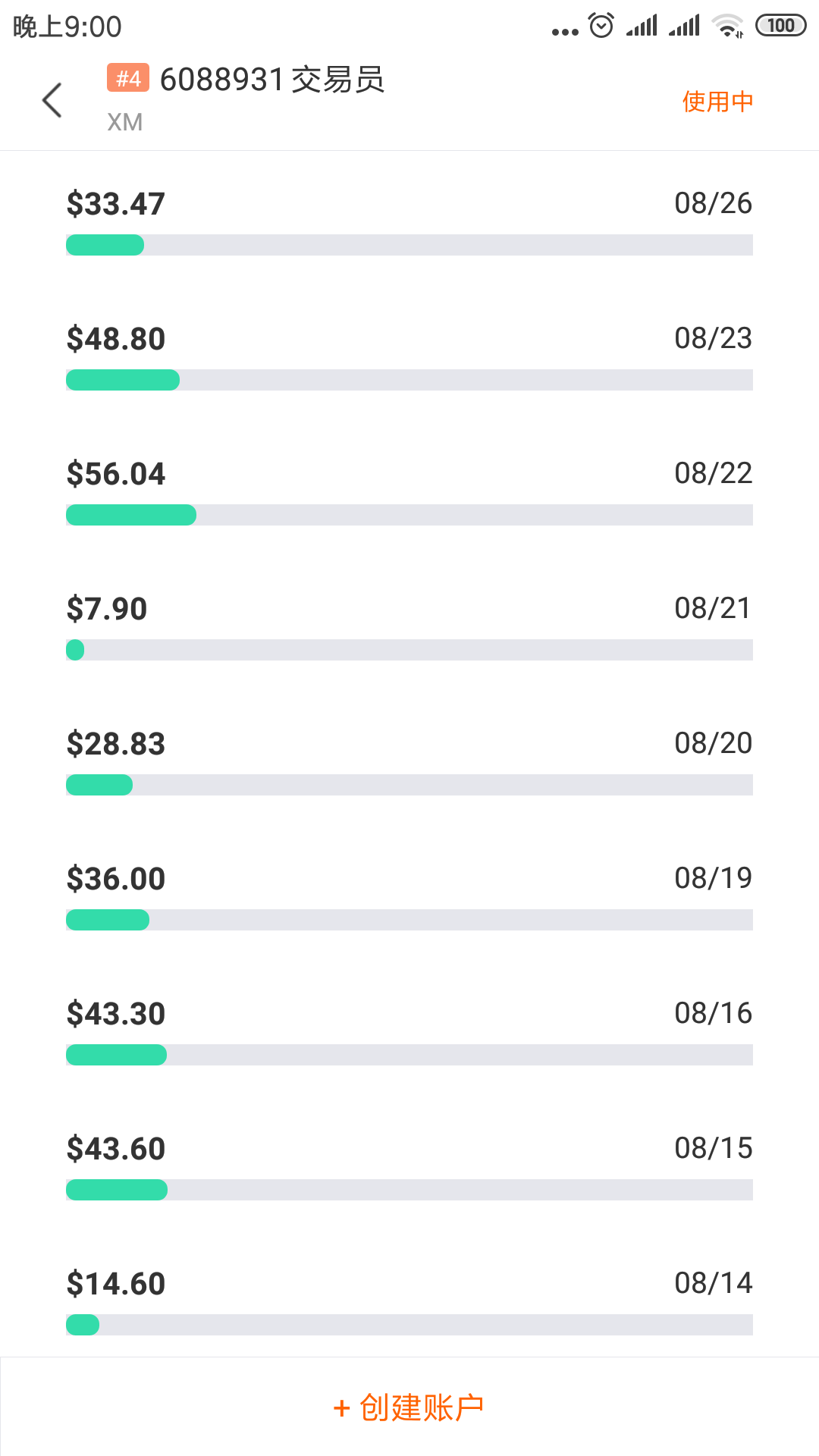The image size is (819, 1456).
Task: Tap the three-dots status icon
Action: point(565,31)
